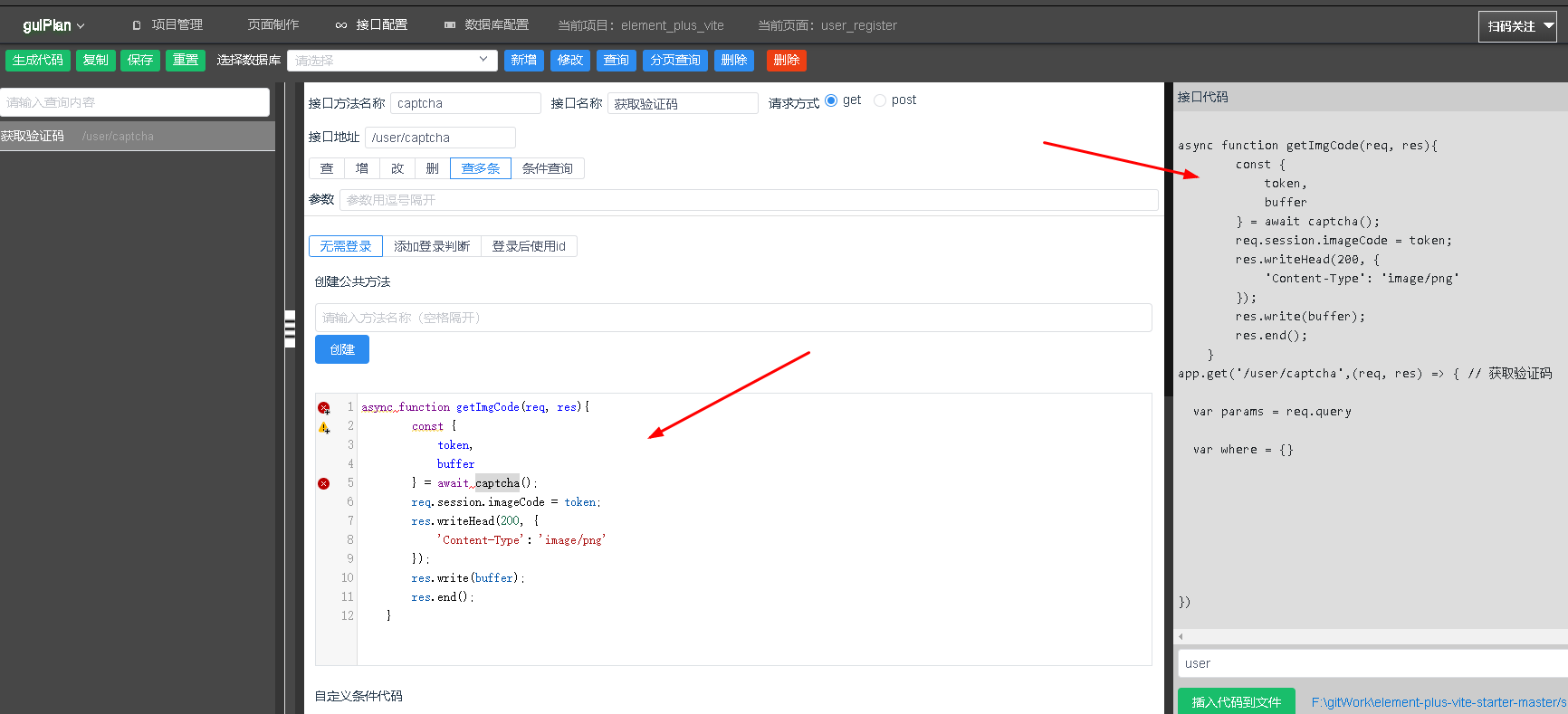Click the 自定义条件代码 label

(359, 696)
